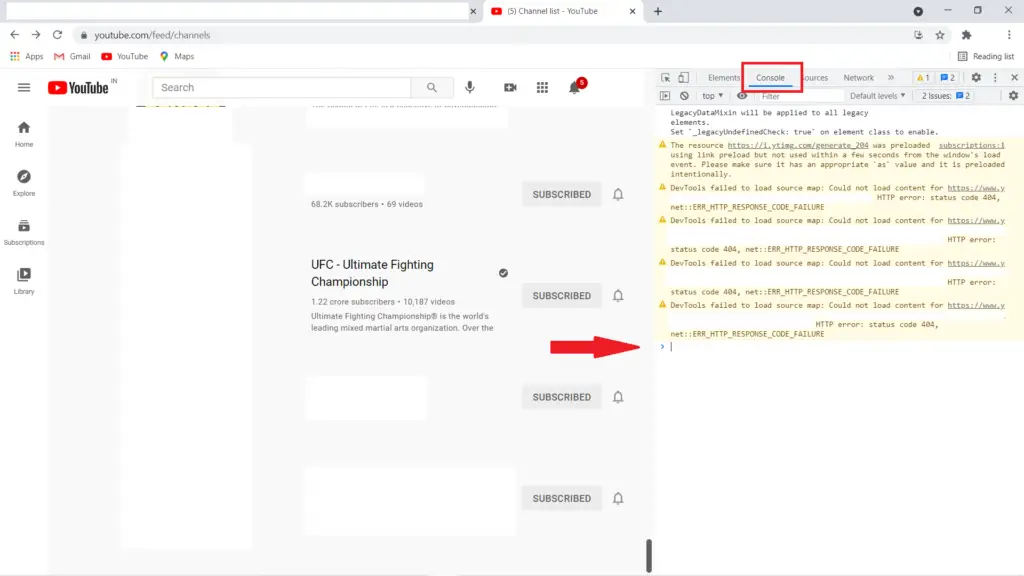Screen dimensions: 1024x576
Task: Open the extensions puzzle icon
Action: [967, 35]
